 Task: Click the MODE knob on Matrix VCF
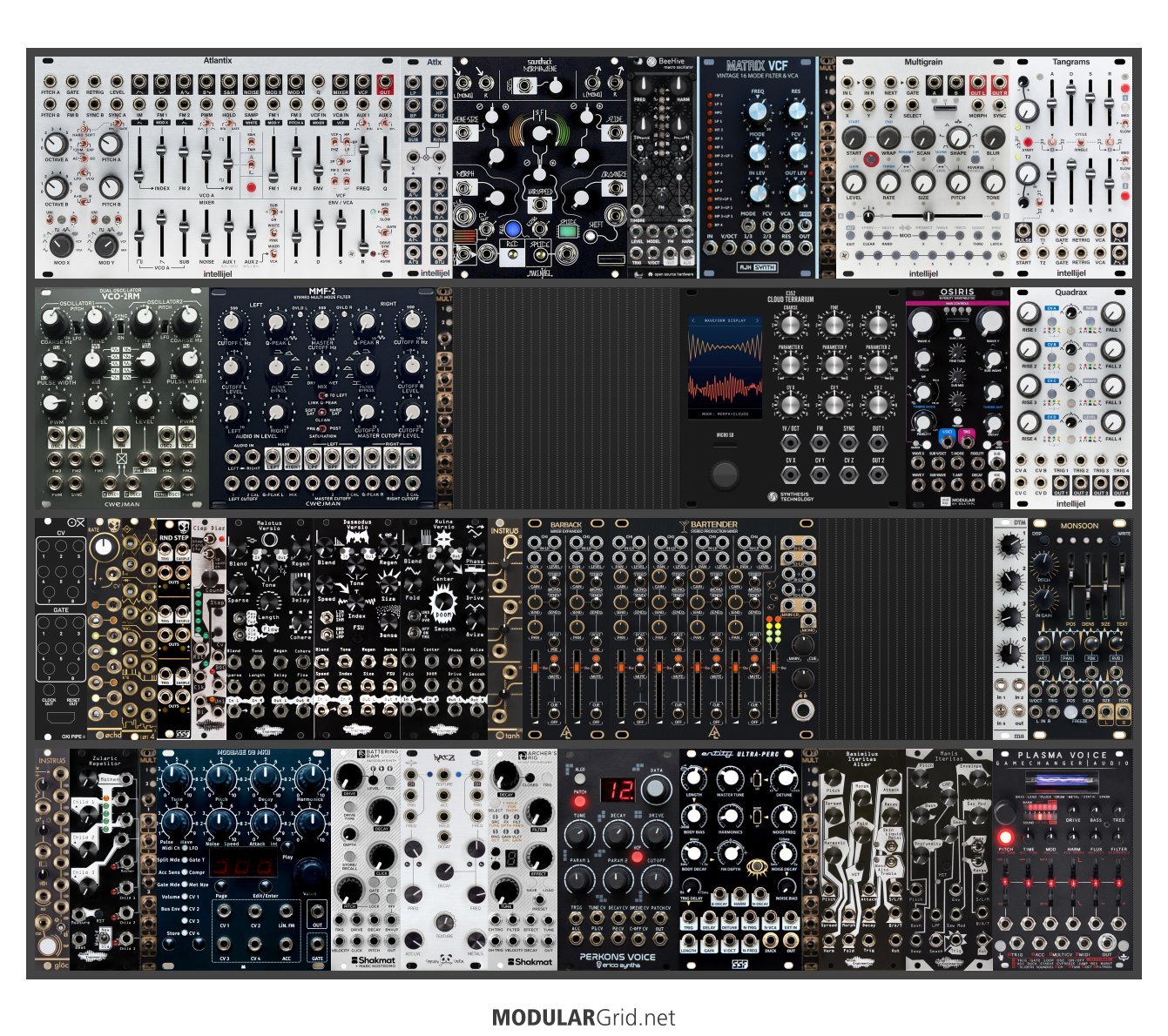pos(758,152)
